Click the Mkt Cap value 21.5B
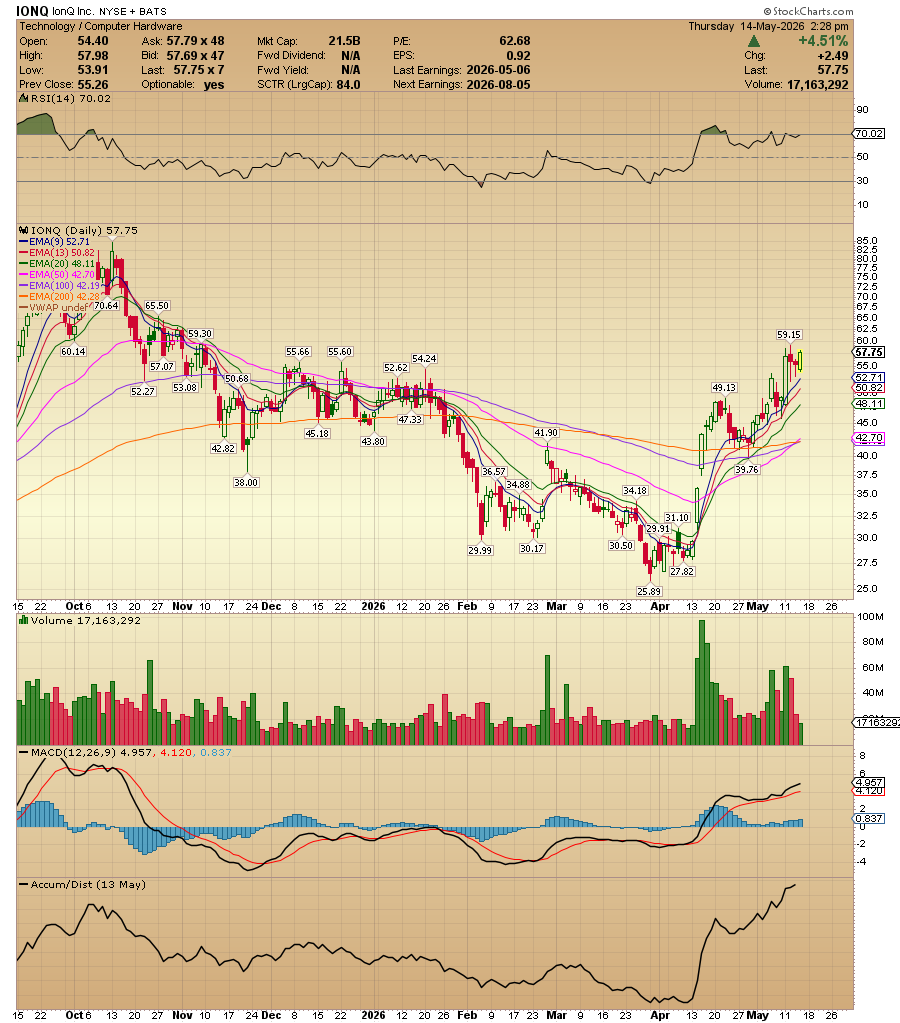Screen dimensions: 900x1023 pos(344,41)
